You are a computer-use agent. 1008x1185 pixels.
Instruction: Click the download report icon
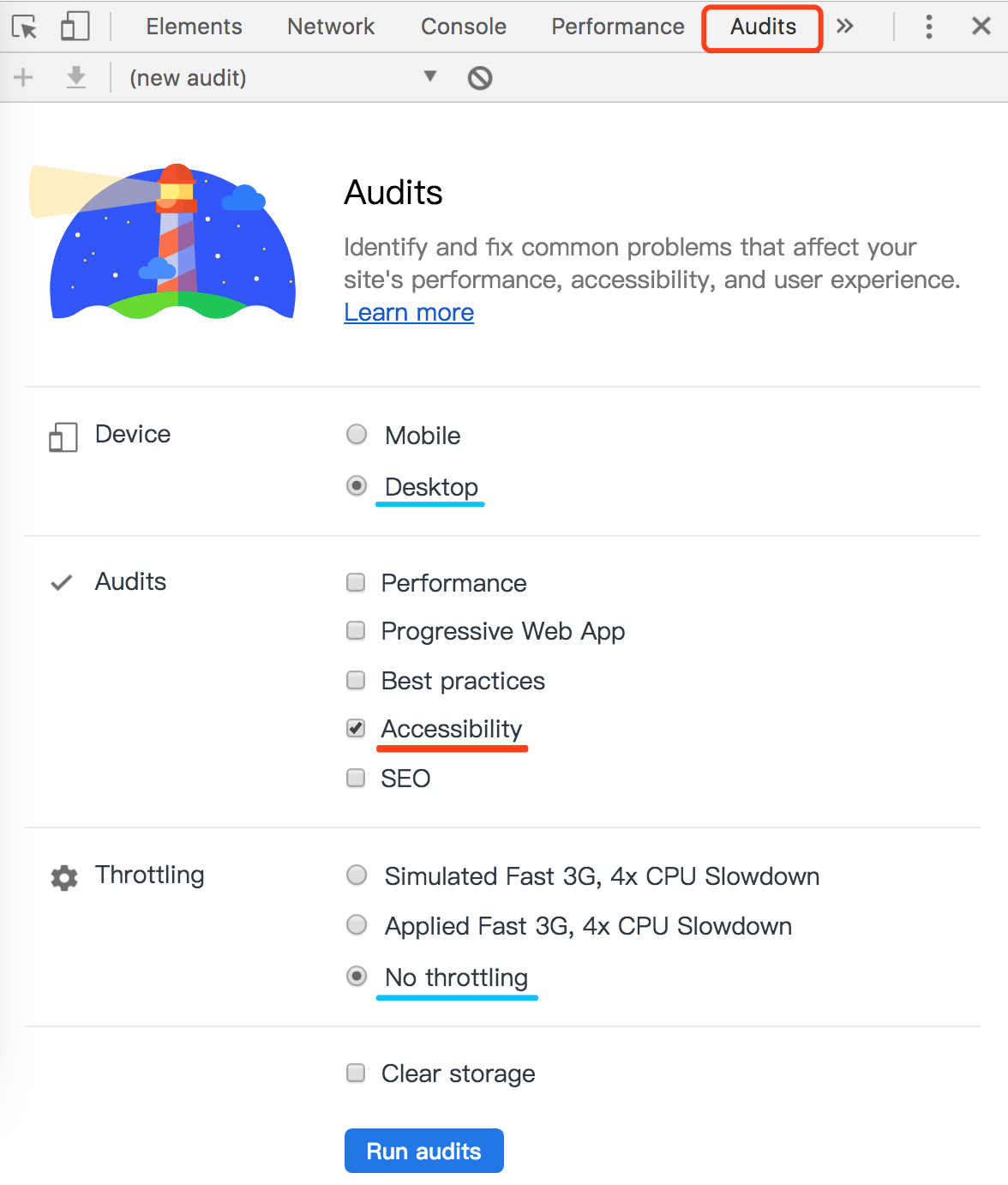tap(76, 78)
